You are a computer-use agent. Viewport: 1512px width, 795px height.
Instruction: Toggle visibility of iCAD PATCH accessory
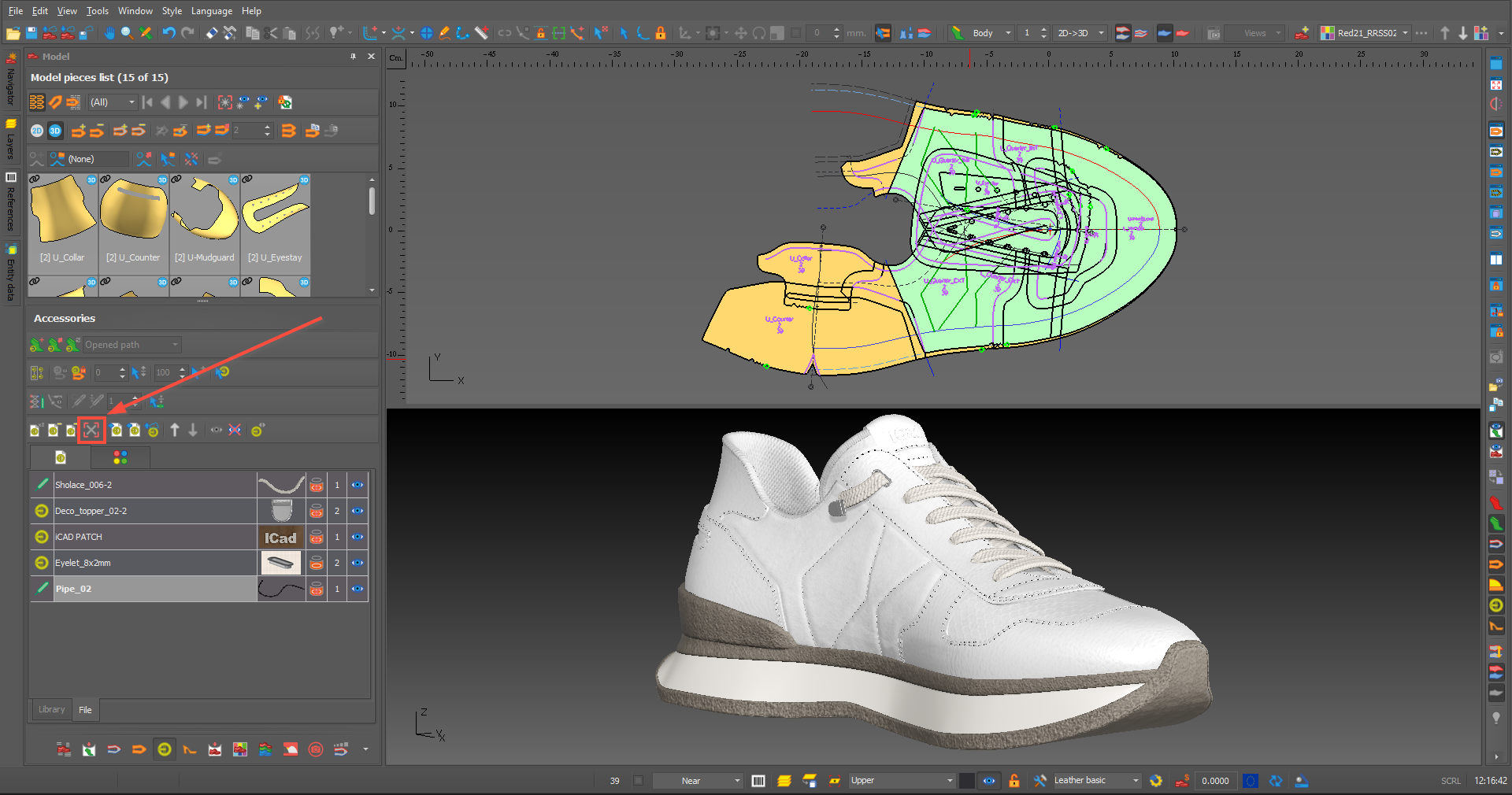[358, 537]
